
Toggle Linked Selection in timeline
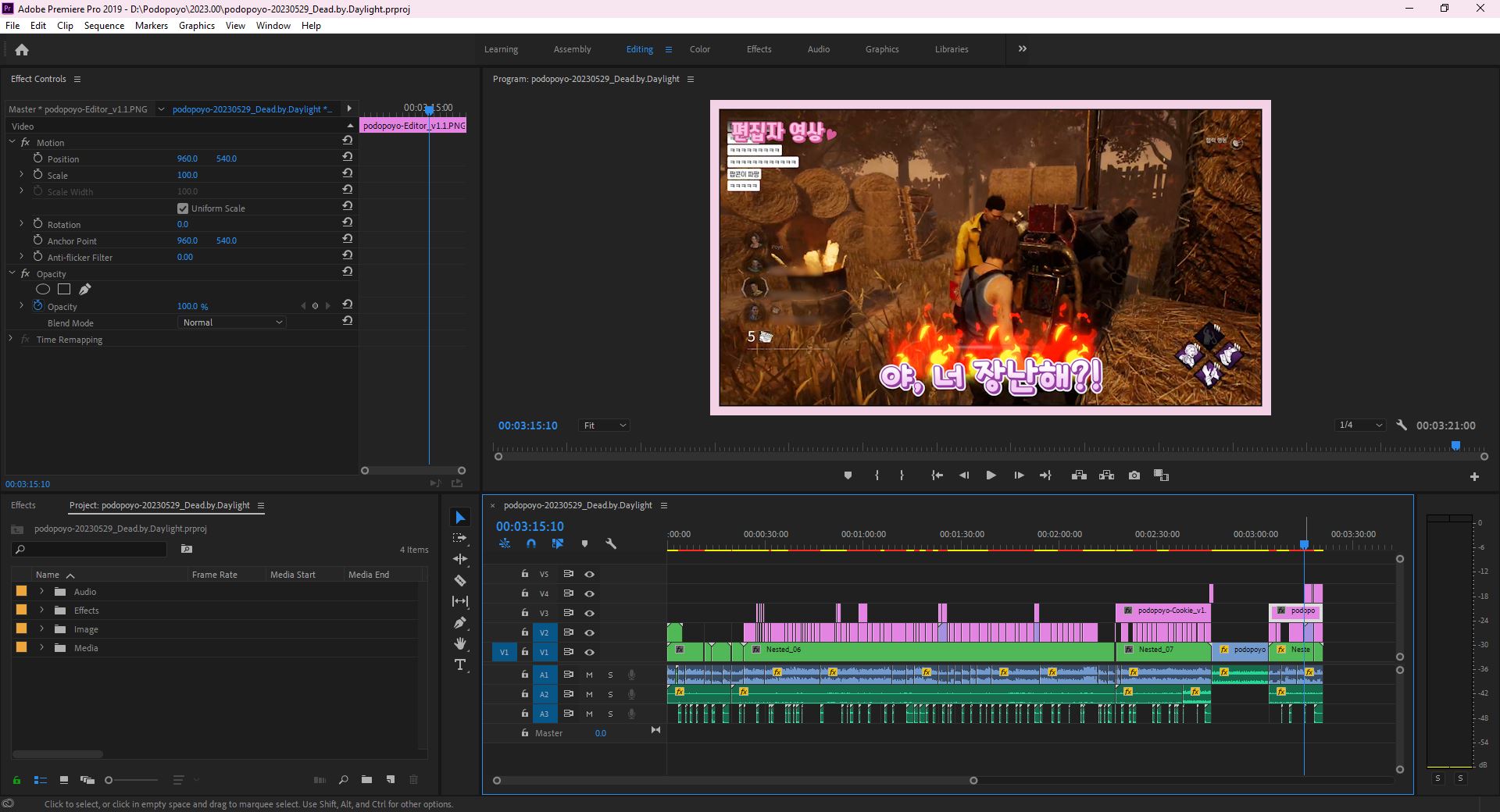click(x=558, y=543)
